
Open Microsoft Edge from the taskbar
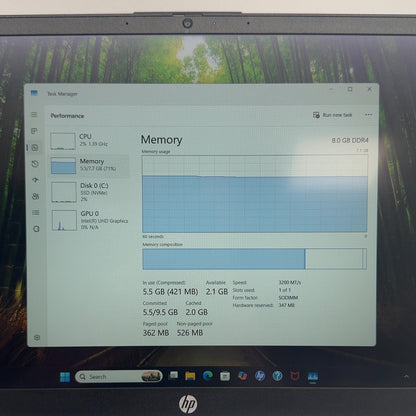tap(208, 376)
